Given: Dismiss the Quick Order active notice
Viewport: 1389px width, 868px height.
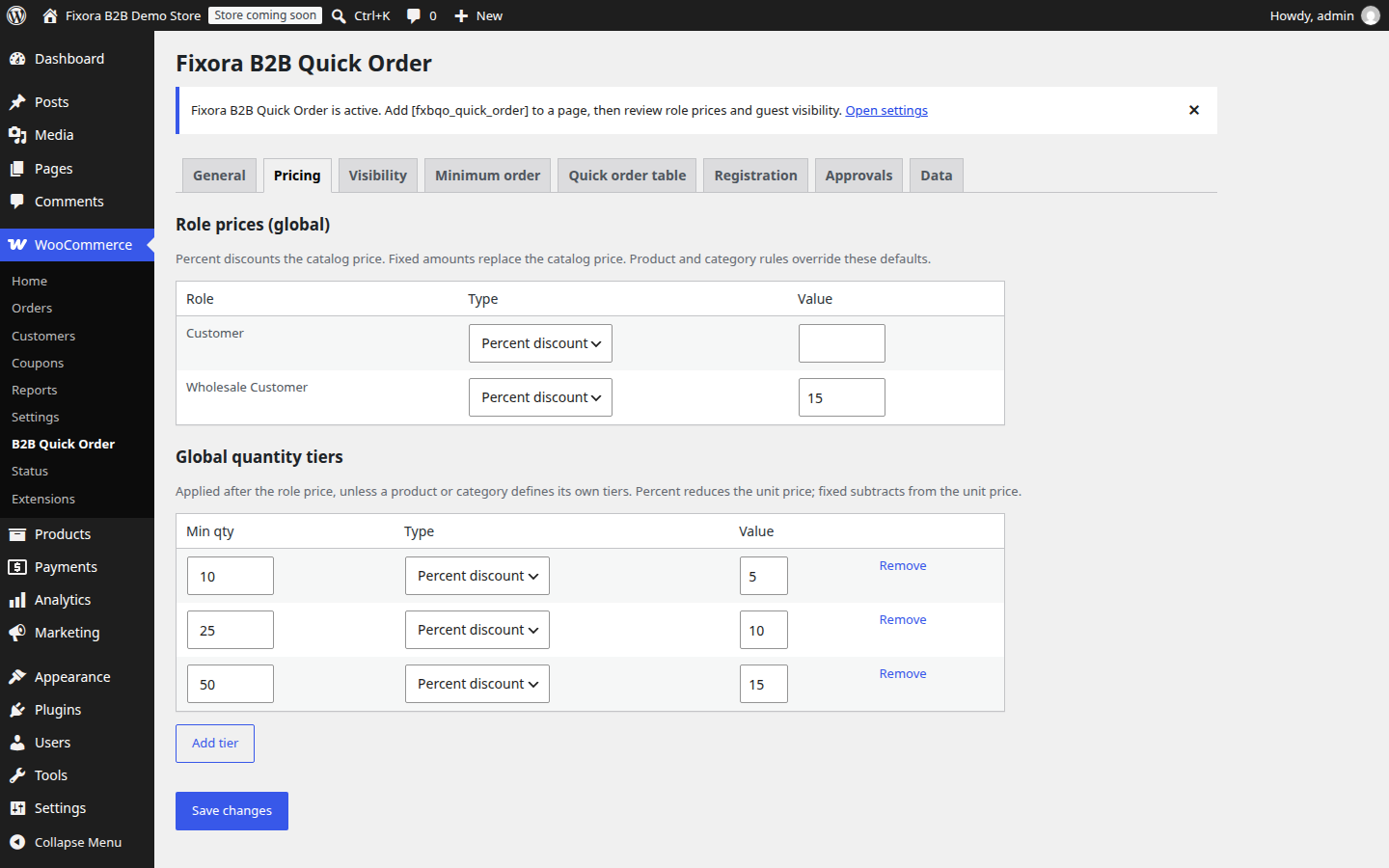Looking at the screenshot, I should (x=1194, y=110).
